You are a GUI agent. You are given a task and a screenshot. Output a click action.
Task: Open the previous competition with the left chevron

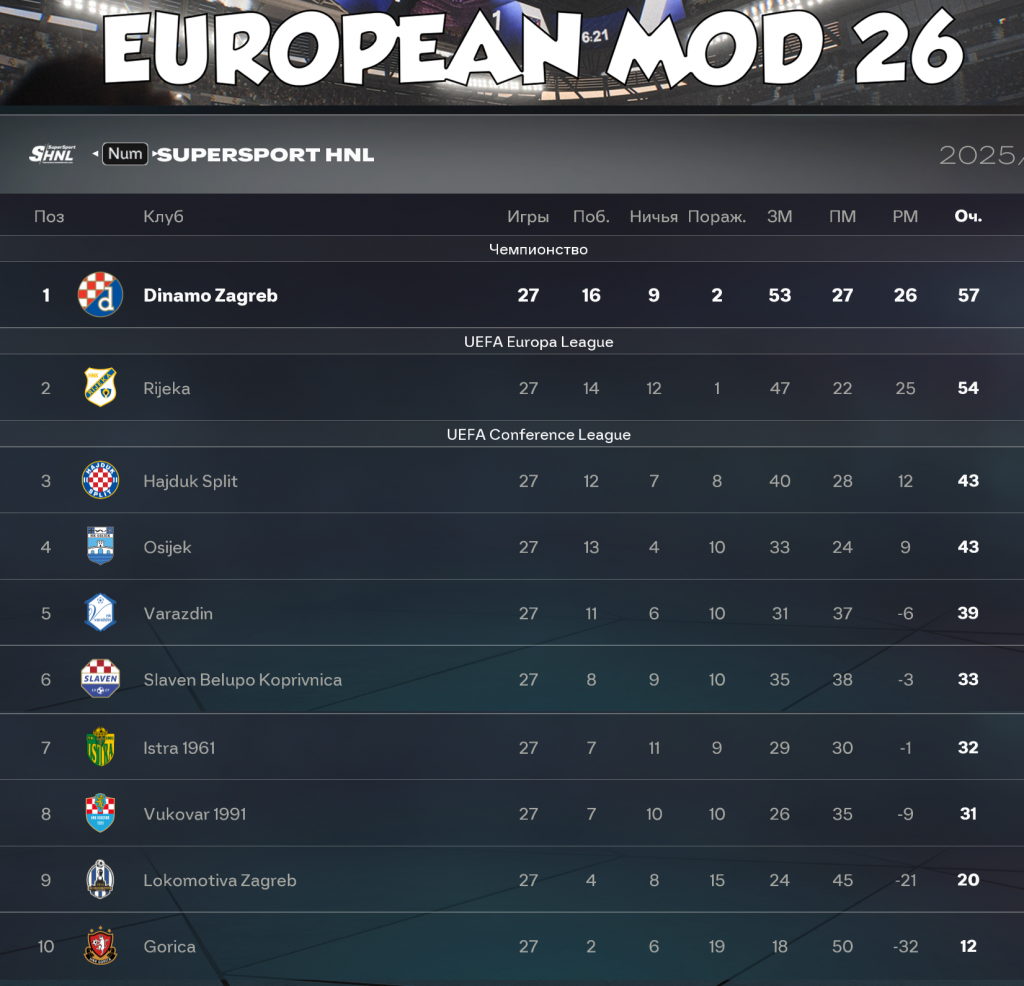[x=94, y=154]
